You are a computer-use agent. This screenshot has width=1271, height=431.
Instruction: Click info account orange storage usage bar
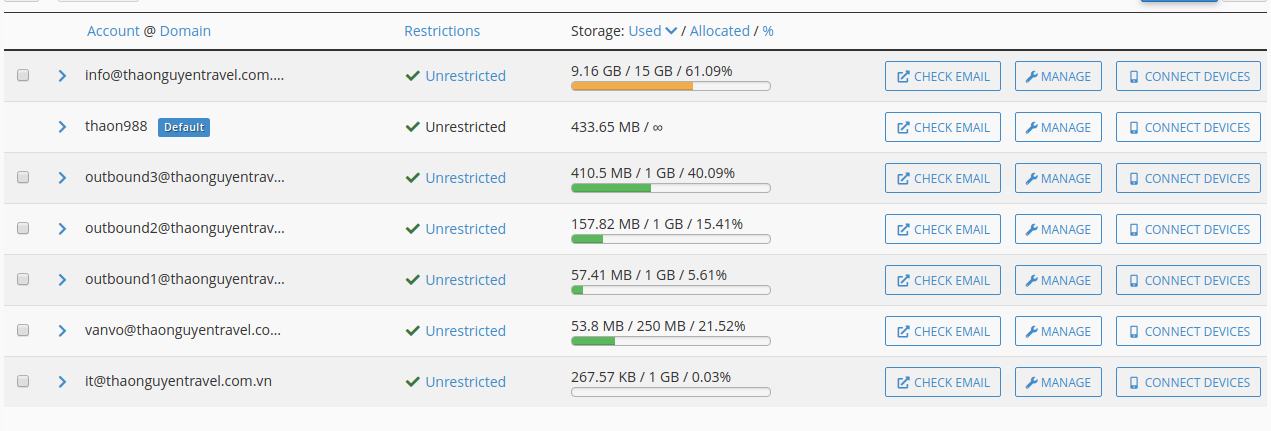point(670,87)
